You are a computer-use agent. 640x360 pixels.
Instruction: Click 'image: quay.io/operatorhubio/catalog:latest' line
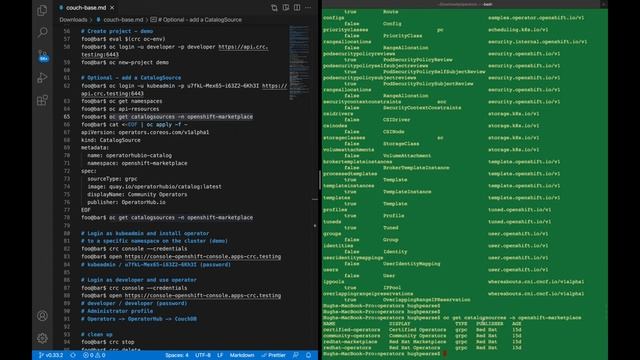154,187
